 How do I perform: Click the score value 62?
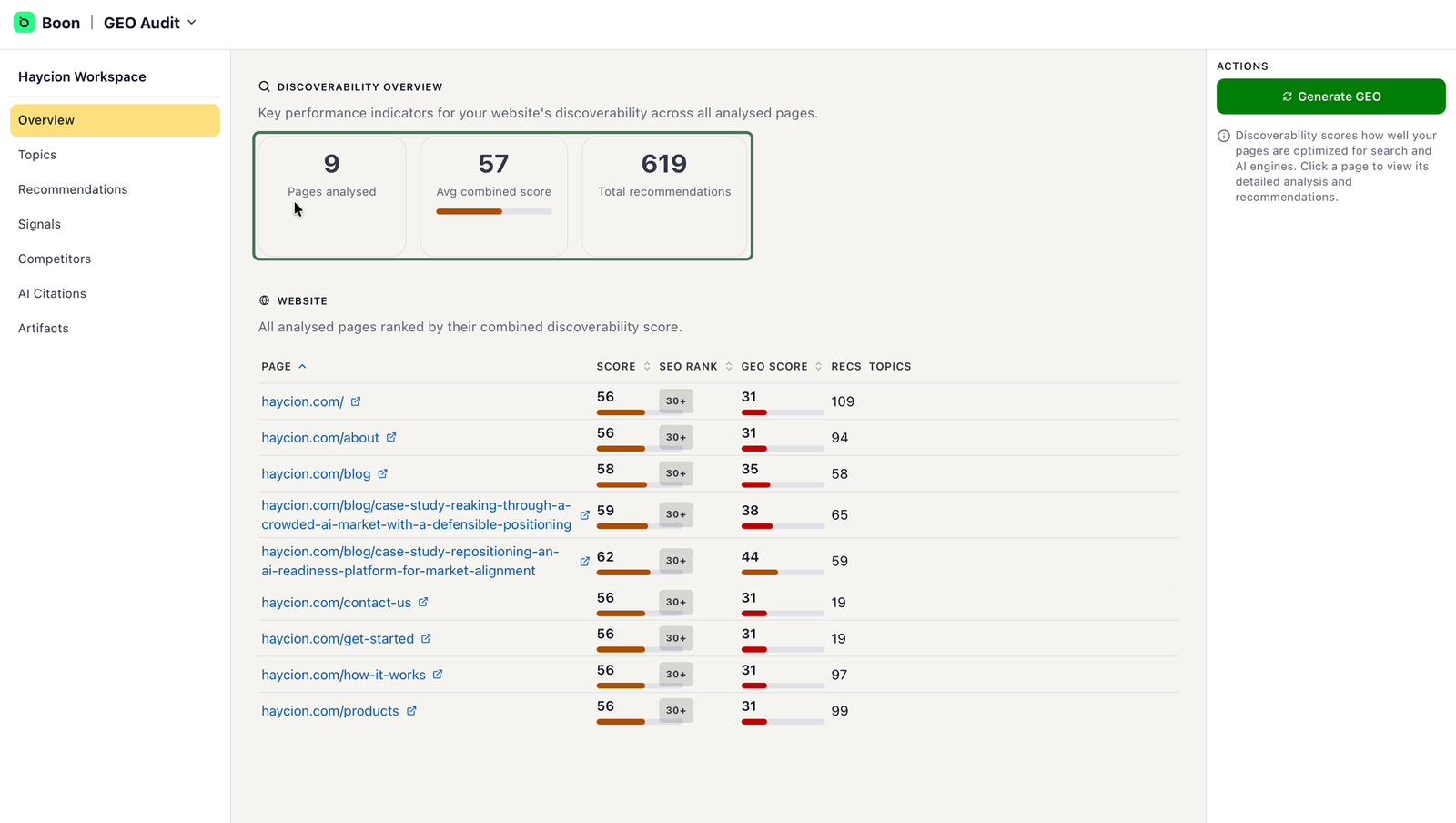point(605,557)
